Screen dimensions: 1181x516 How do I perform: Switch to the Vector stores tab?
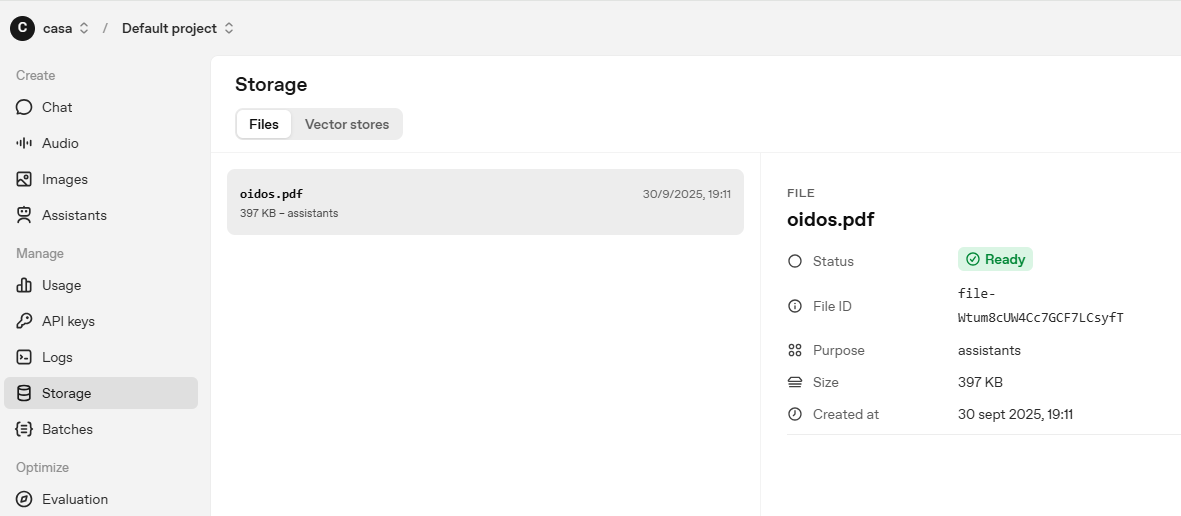347,124
